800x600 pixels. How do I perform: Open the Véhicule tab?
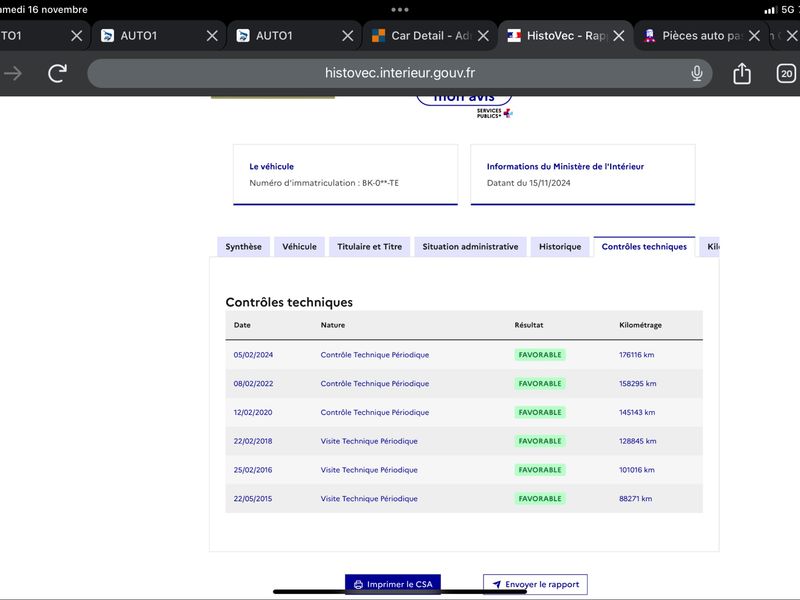click(x=299, y=247)
